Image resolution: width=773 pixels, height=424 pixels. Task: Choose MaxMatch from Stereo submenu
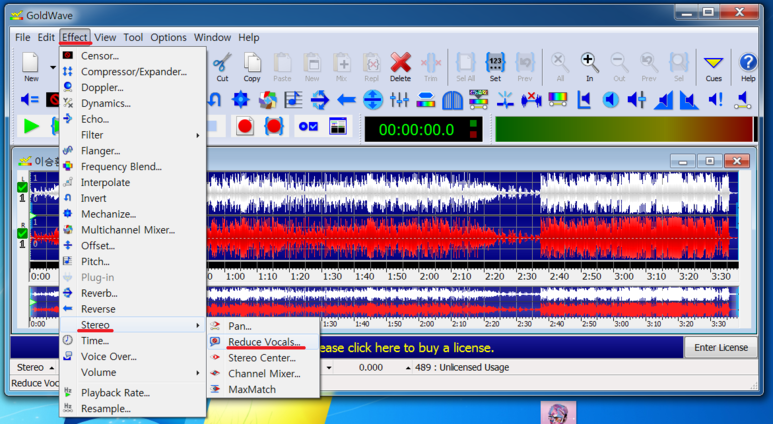coord(264,389)
